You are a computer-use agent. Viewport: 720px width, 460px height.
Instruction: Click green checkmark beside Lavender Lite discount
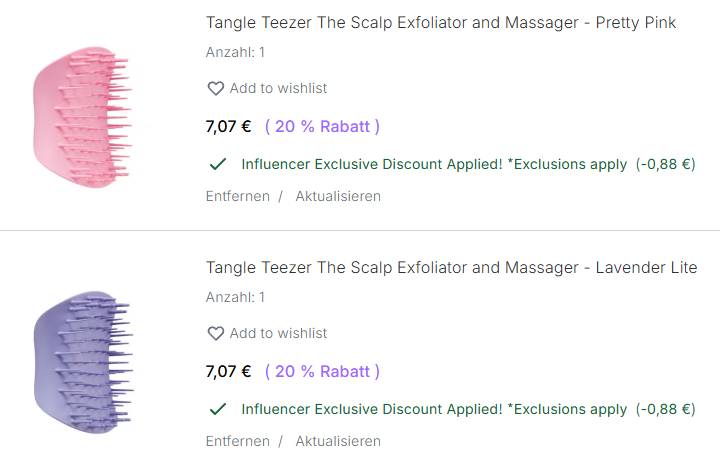pyautogui.click(x=217, y=409)
